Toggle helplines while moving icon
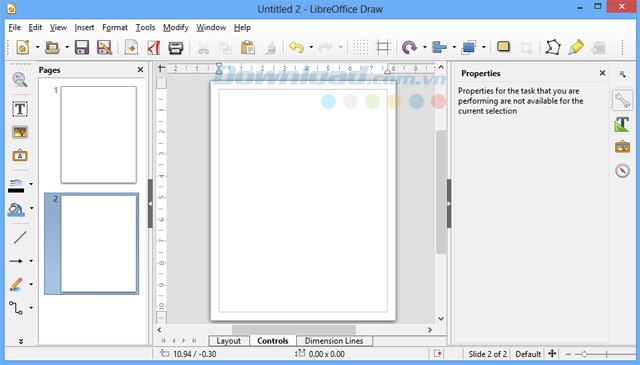 click(x=383, y=47)
